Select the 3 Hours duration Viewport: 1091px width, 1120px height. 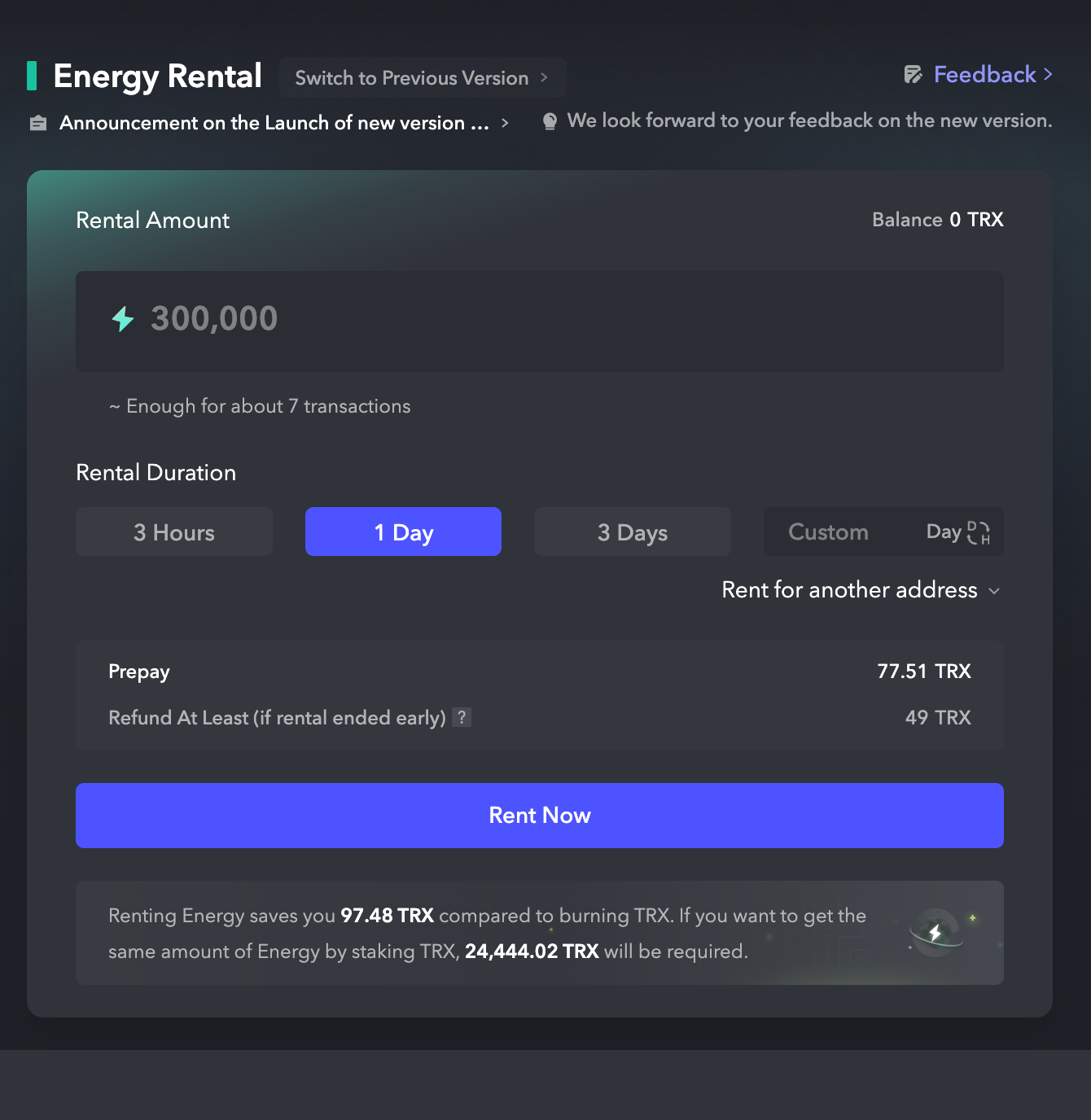174,532
